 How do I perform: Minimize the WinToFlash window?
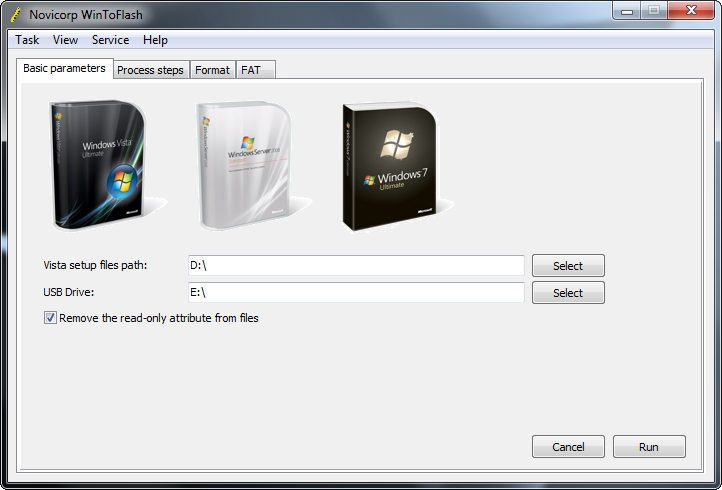pos(626,11)
